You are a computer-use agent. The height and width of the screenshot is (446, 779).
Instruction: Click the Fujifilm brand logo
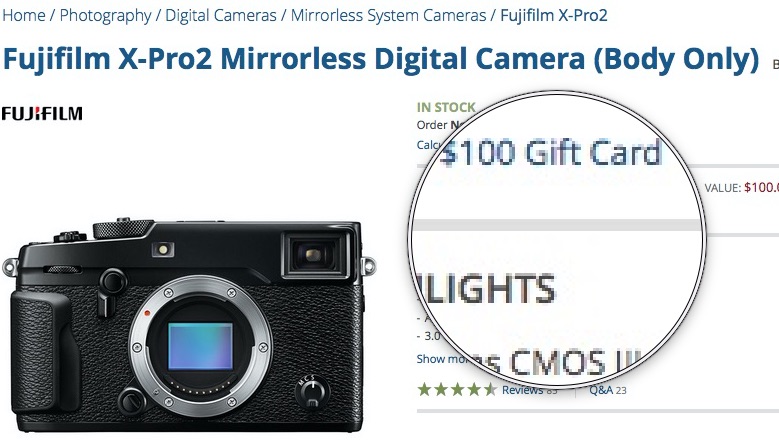42,114
